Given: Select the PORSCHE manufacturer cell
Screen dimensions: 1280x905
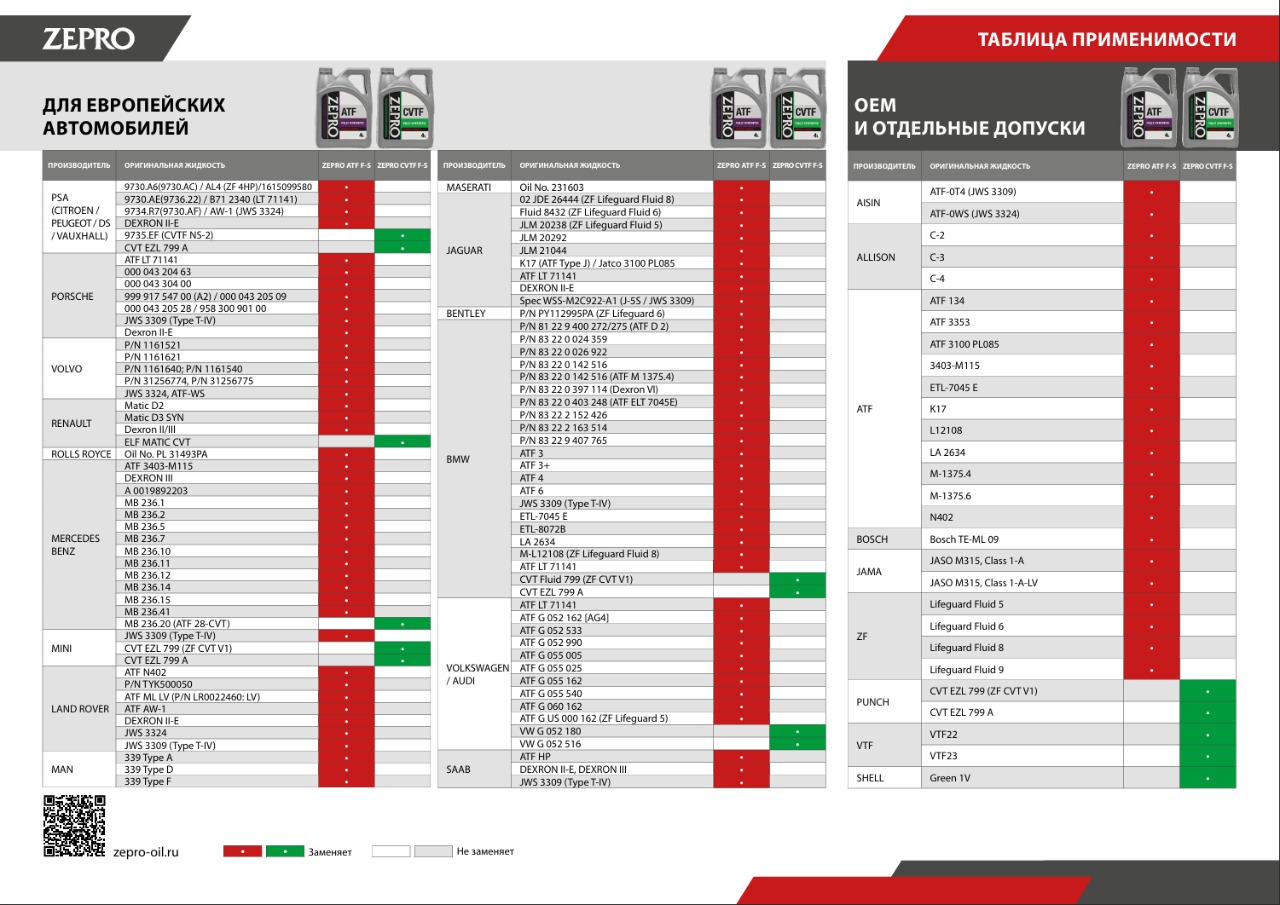Looking at the screenshot, I should (80, 296).
